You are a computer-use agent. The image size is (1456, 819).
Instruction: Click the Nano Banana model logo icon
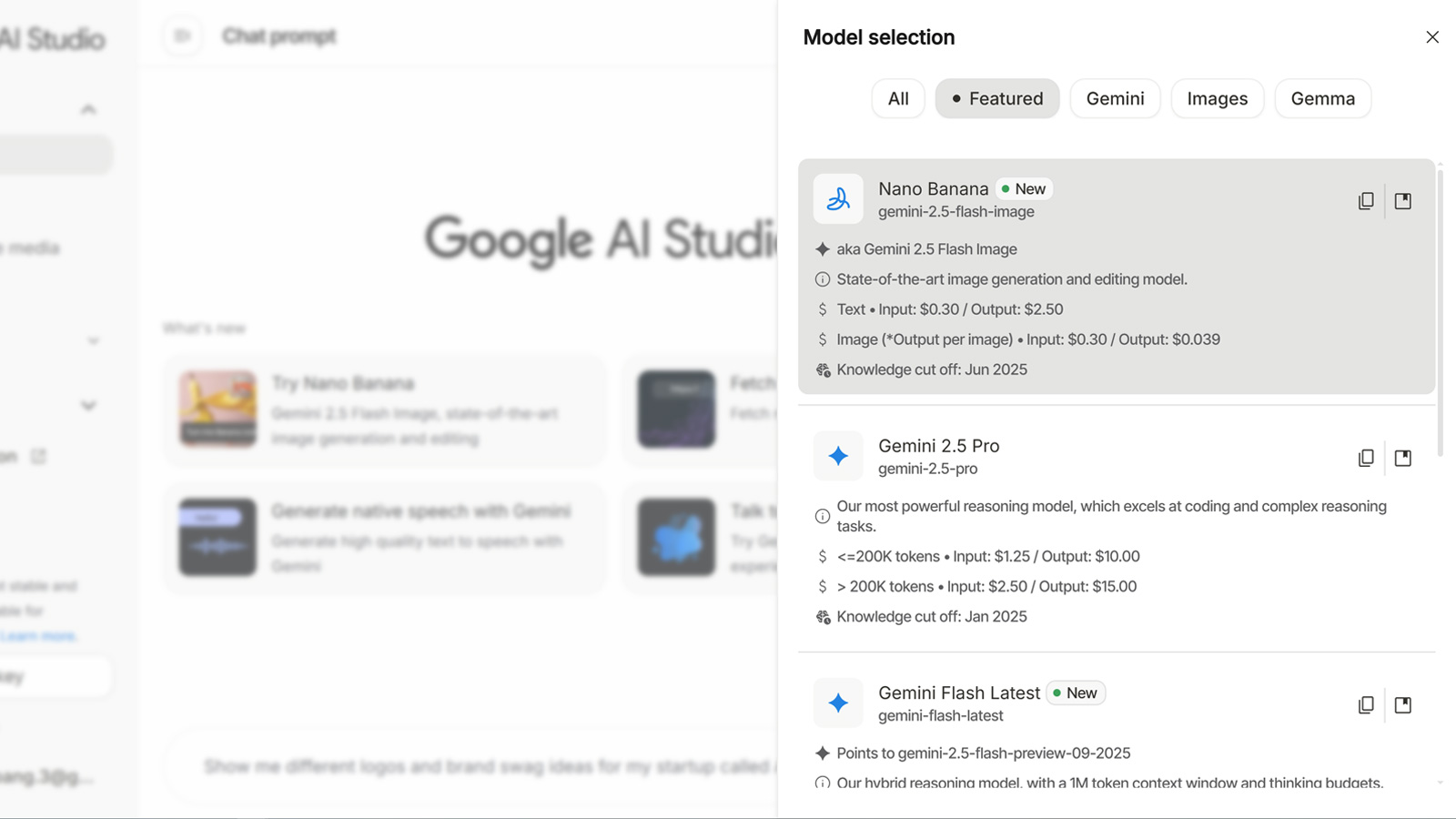[838, 199]
